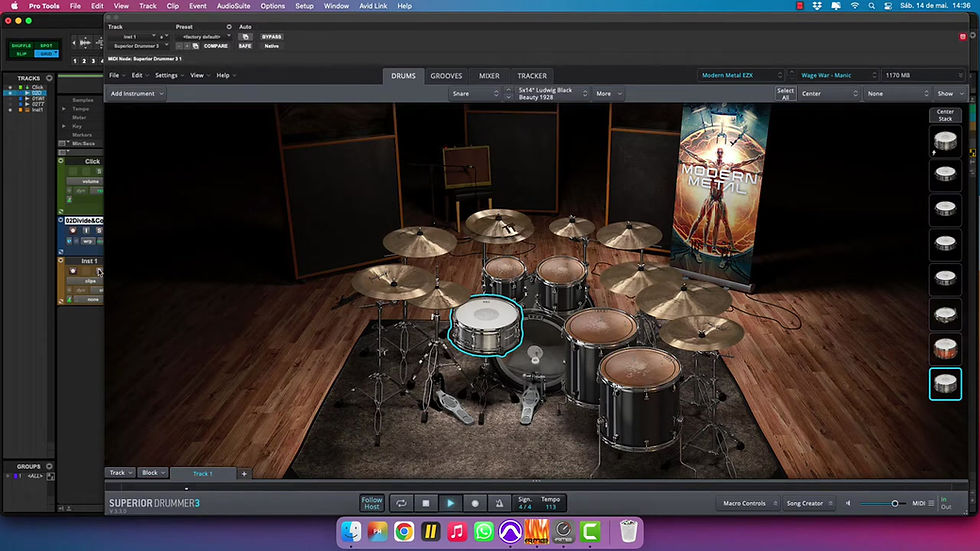
Task: Click the stop transport button
Action: pos(426,503)
